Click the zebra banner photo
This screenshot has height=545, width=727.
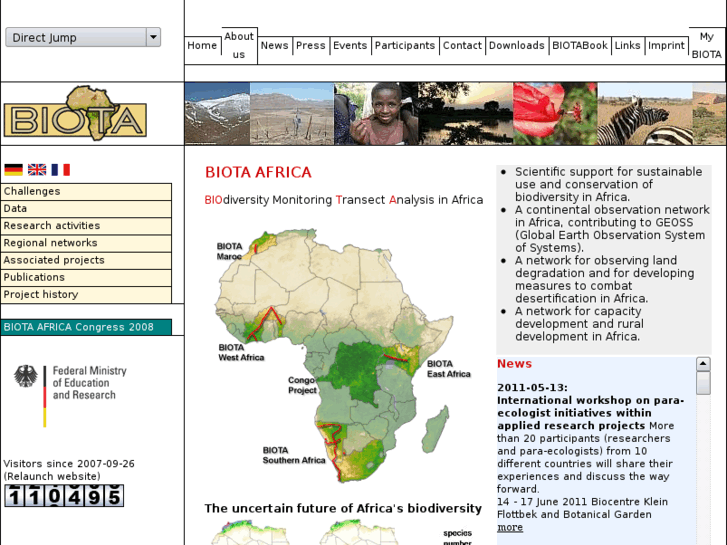[x=645, y=114]
